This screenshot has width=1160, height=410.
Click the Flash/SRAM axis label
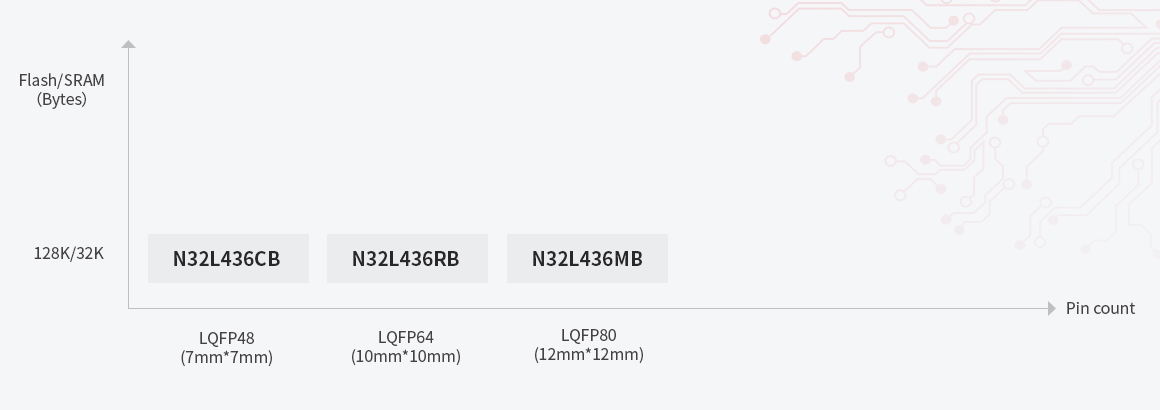tap(62, 80)
